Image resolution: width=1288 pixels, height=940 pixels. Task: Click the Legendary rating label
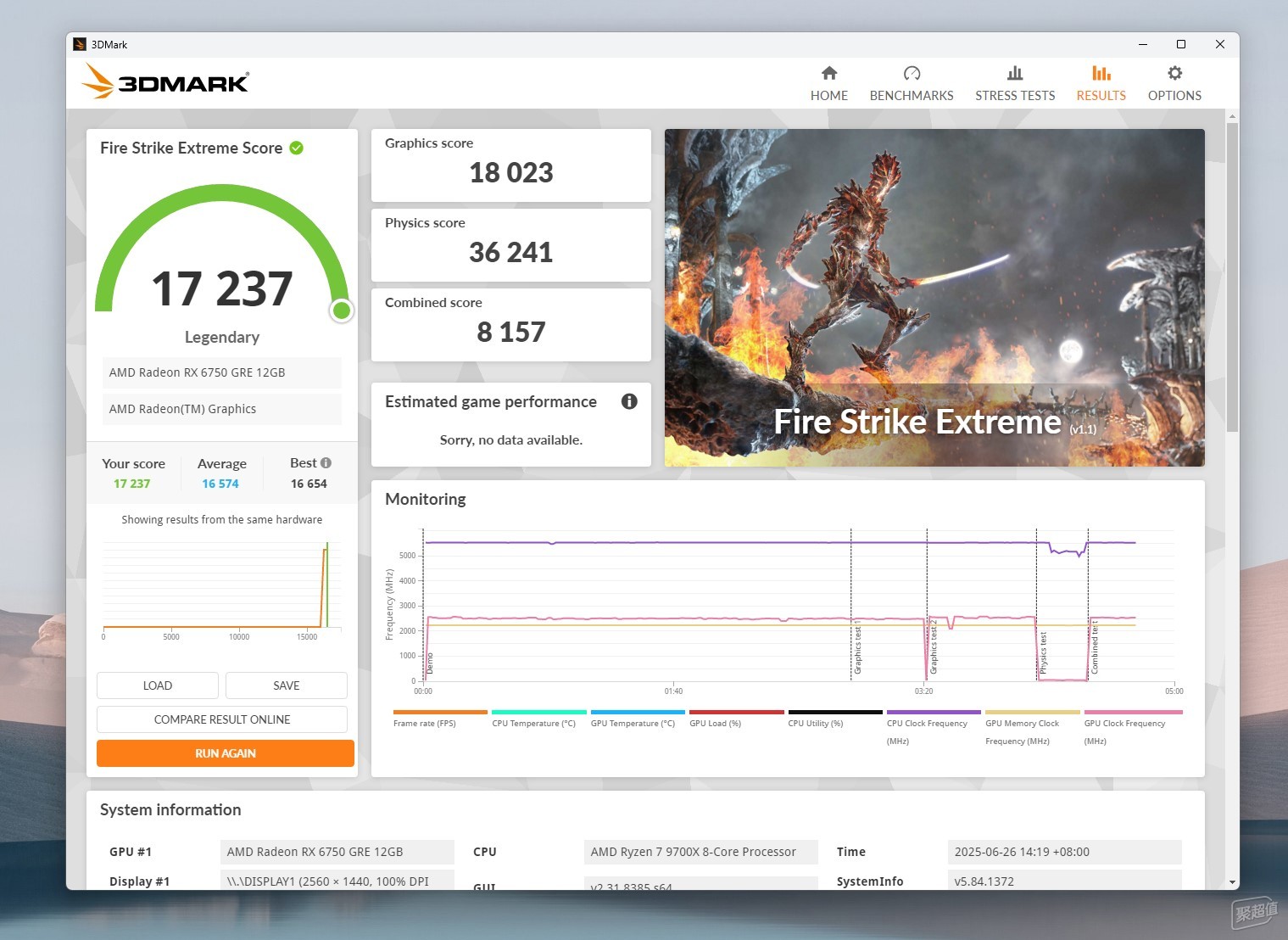(222, 337)
